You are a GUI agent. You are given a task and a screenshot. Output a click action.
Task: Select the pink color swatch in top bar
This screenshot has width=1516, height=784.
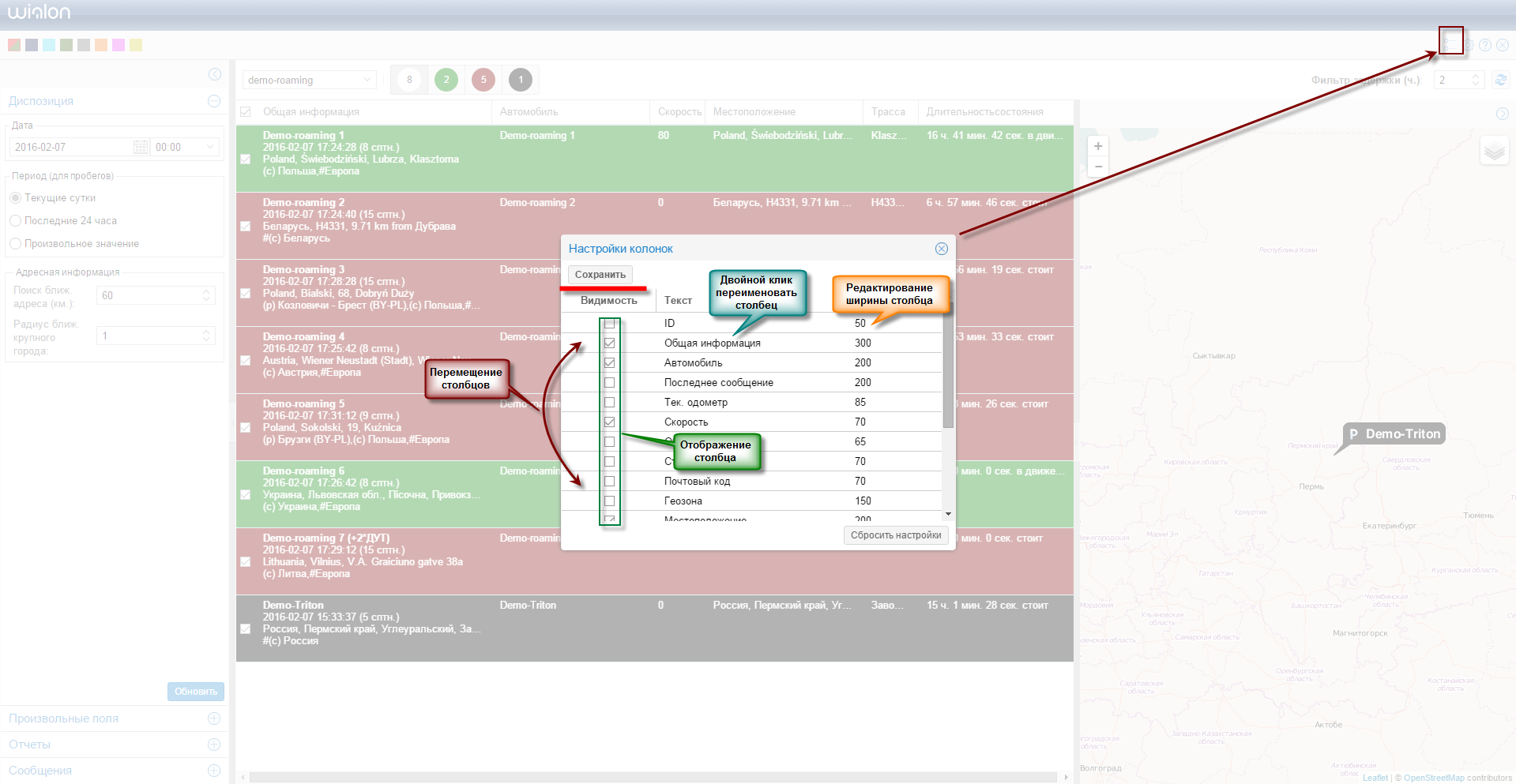(x=118, y=45)
